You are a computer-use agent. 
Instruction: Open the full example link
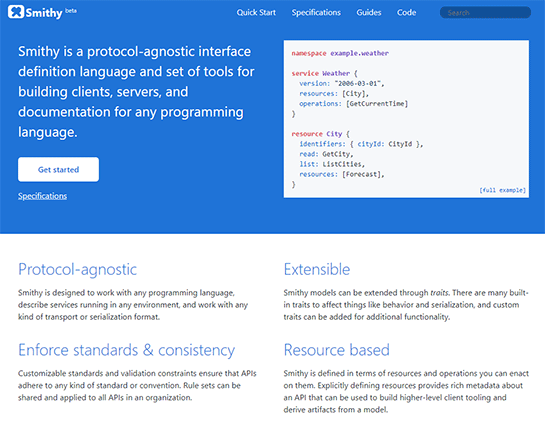coord(502,190)
